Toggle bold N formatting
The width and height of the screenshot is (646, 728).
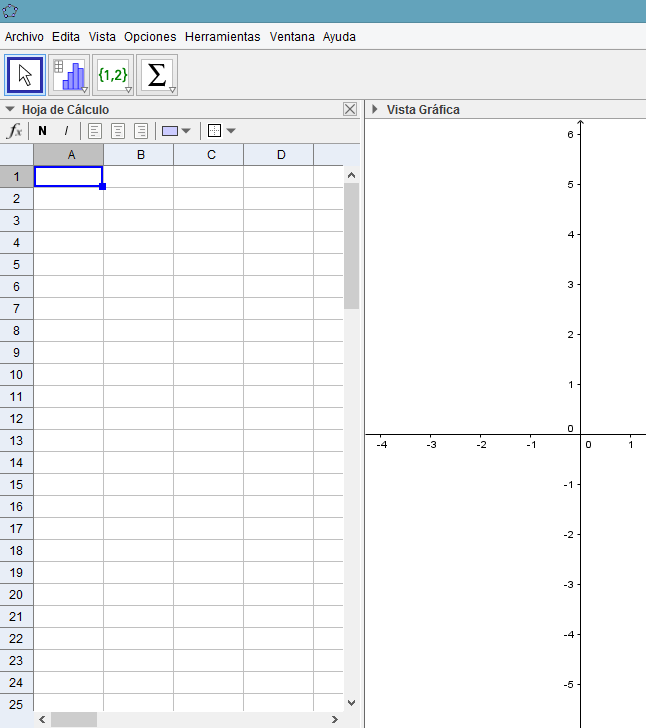coord(42,131)
